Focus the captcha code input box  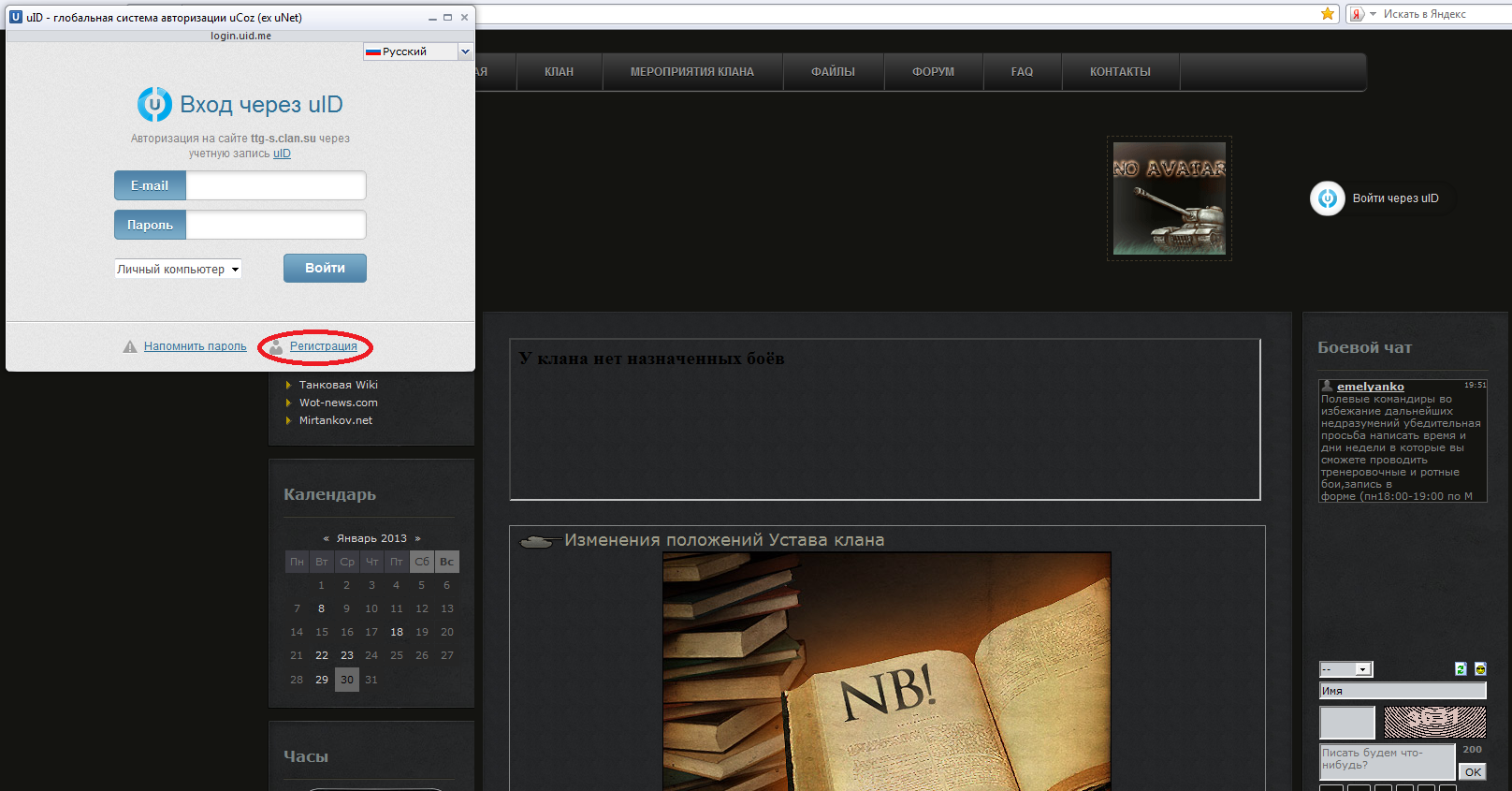click(1347, 723)
